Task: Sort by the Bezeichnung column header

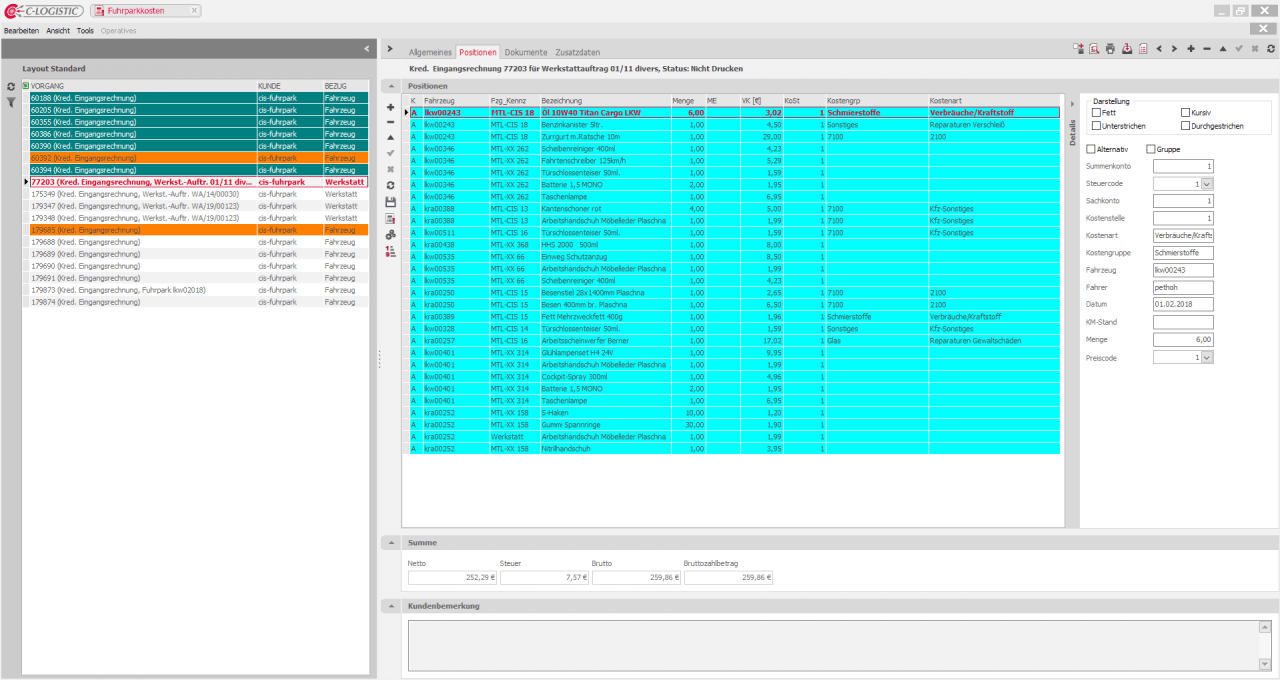Action: (x=602, y=101)
